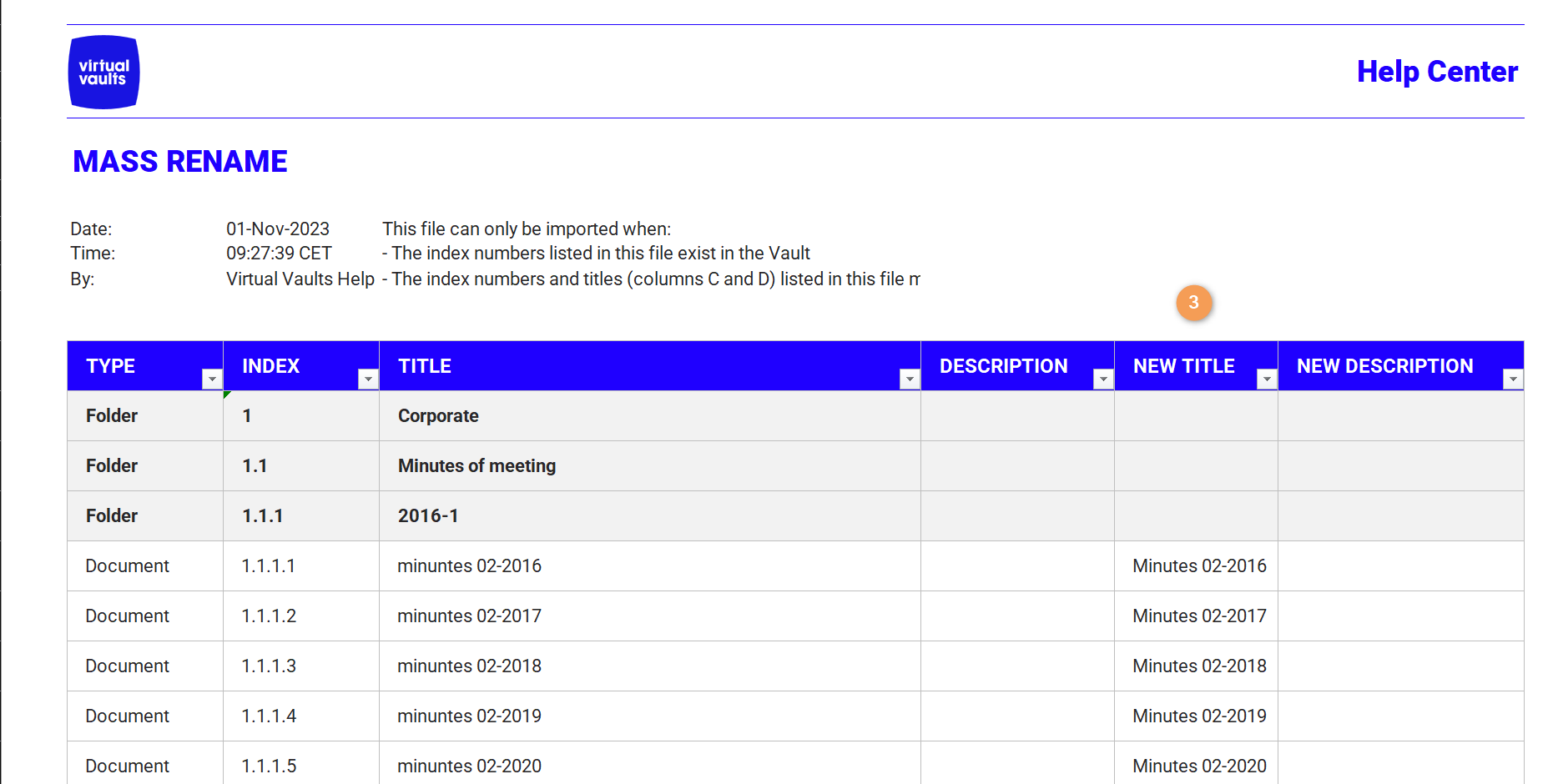Select the Folder type cell in Corporate row

pos(145,416)
